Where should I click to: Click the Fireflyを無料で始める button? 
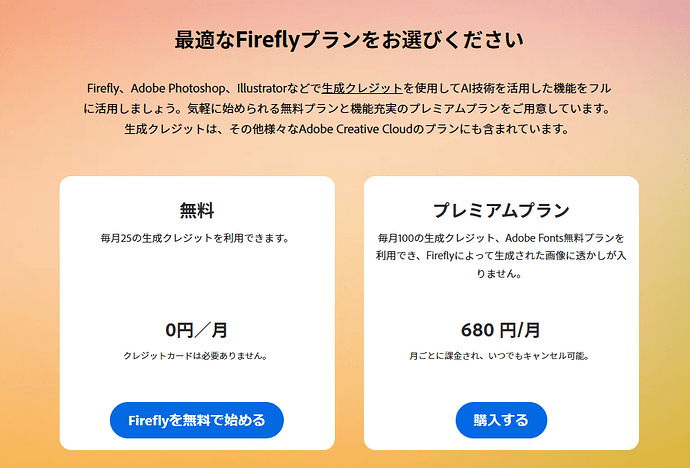click(x=197, y=420)
